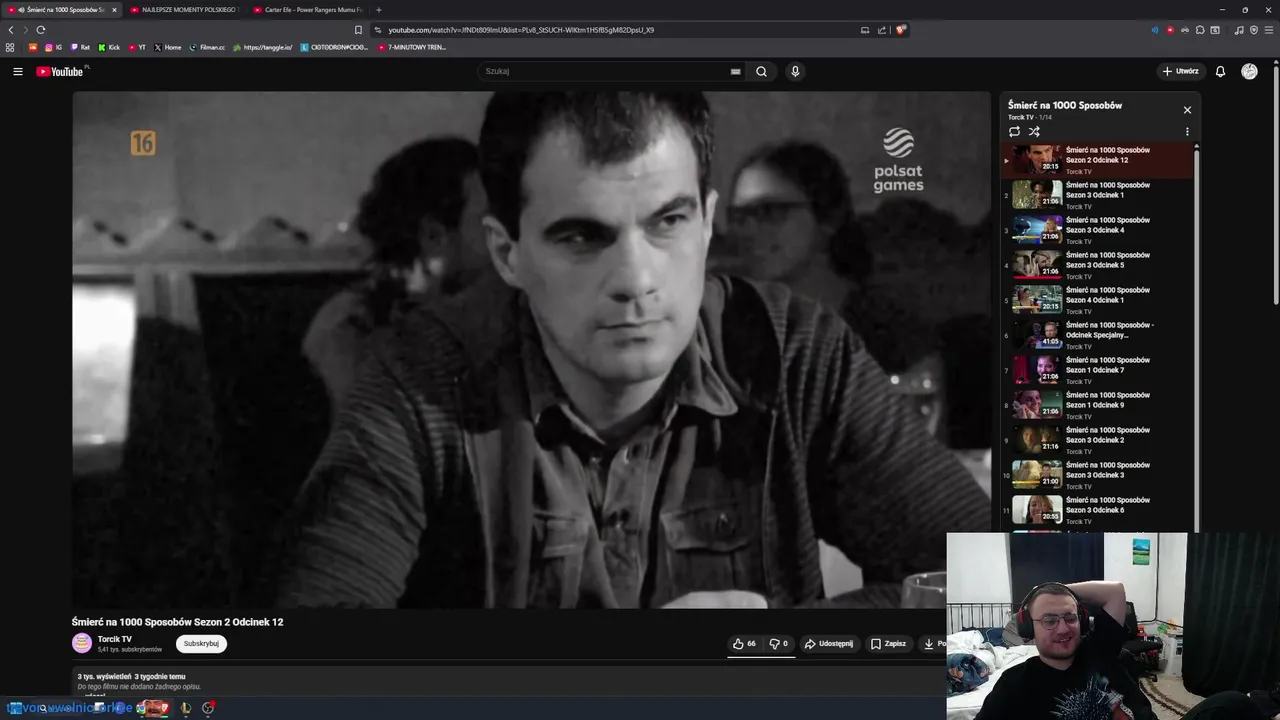Save the video with Zapisz

888,644
